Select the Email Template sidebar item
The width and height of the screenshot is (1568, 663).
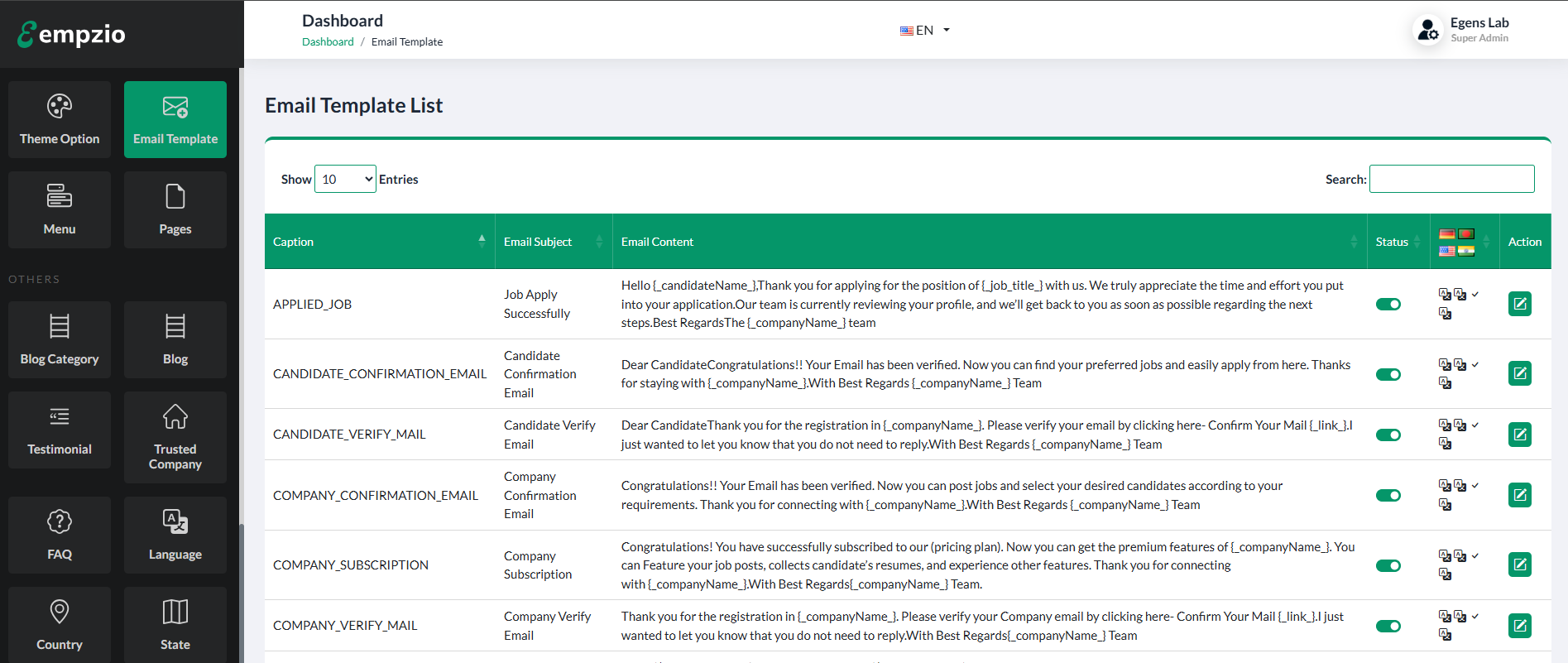tap(175, 119)
